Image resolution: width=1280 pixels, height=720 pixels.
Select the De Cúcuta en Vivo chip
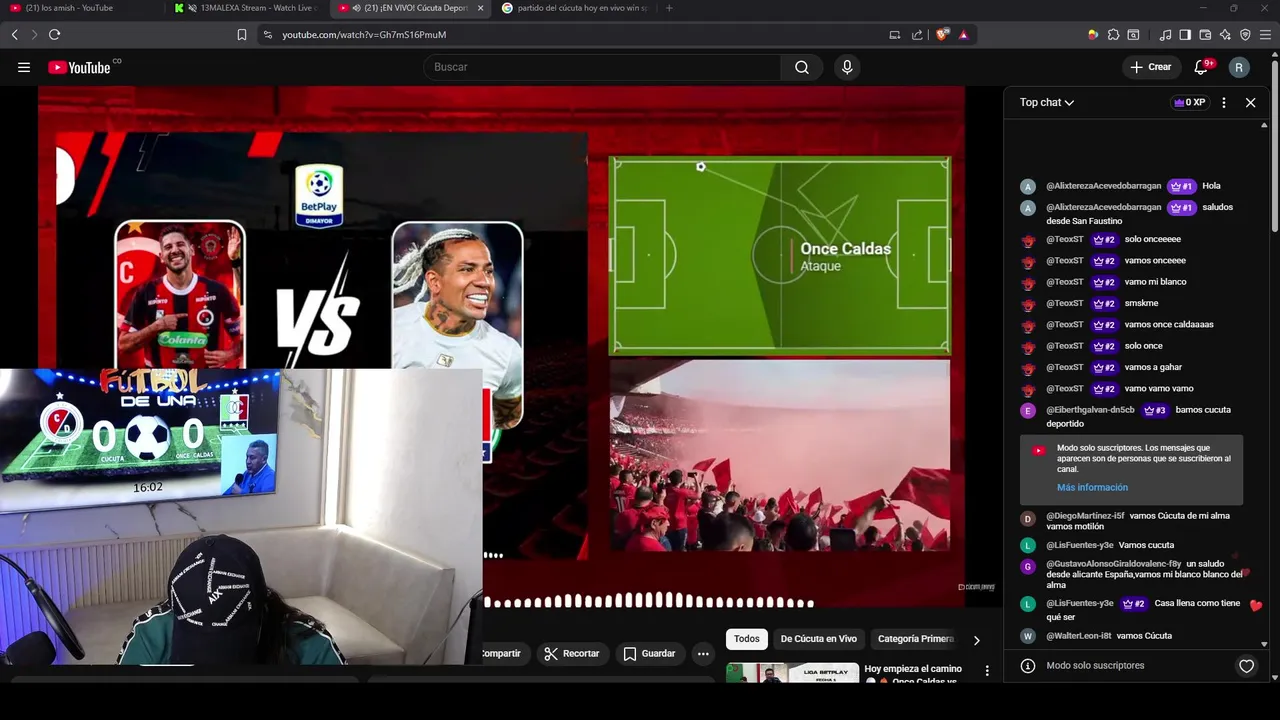click(x=819, y=639)
